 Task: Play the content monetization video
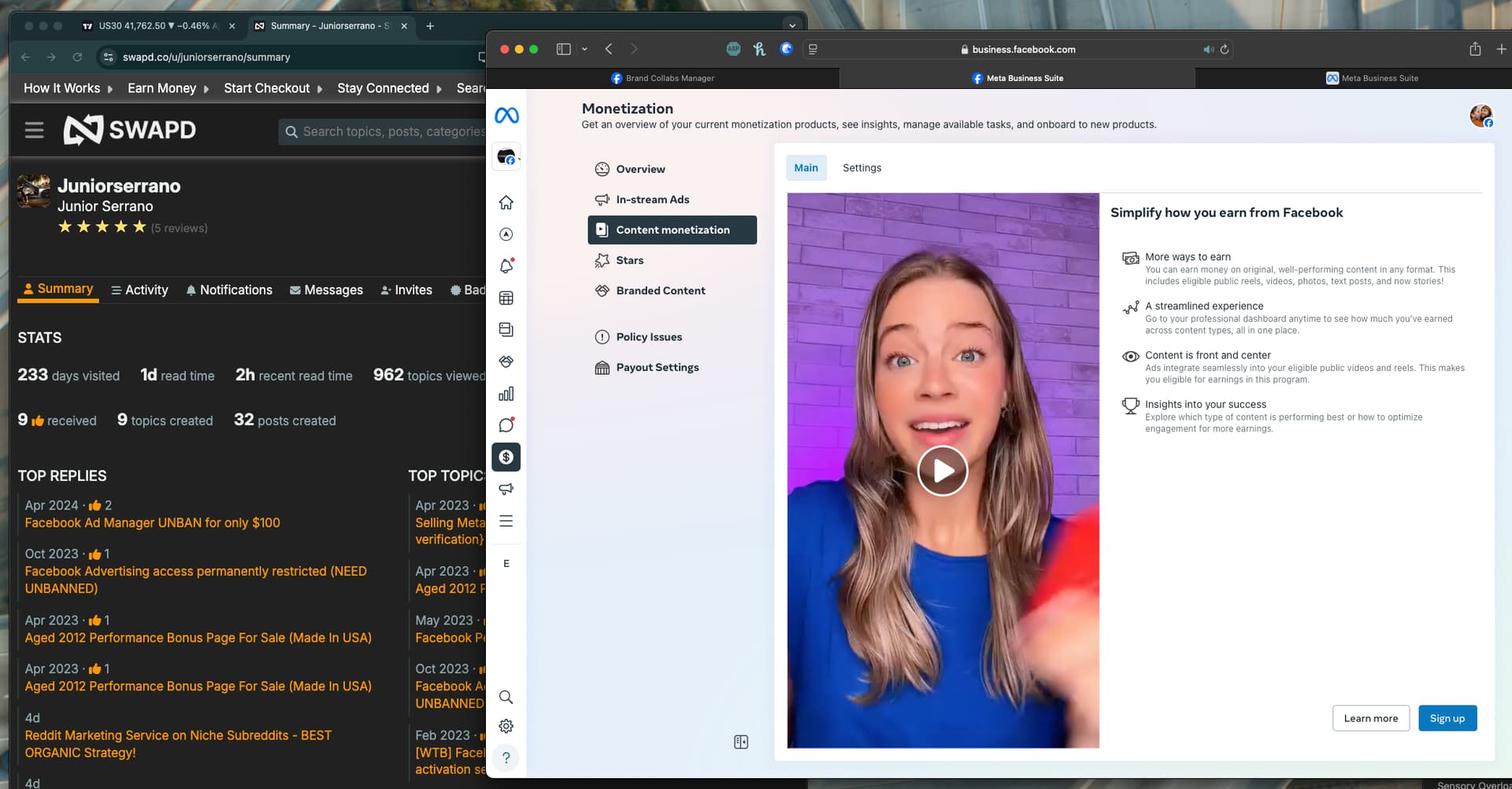(942, 471)
